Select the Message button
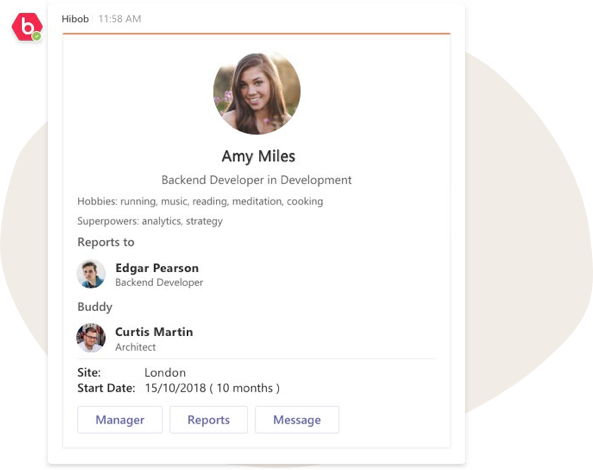 [x=297, y=420]
